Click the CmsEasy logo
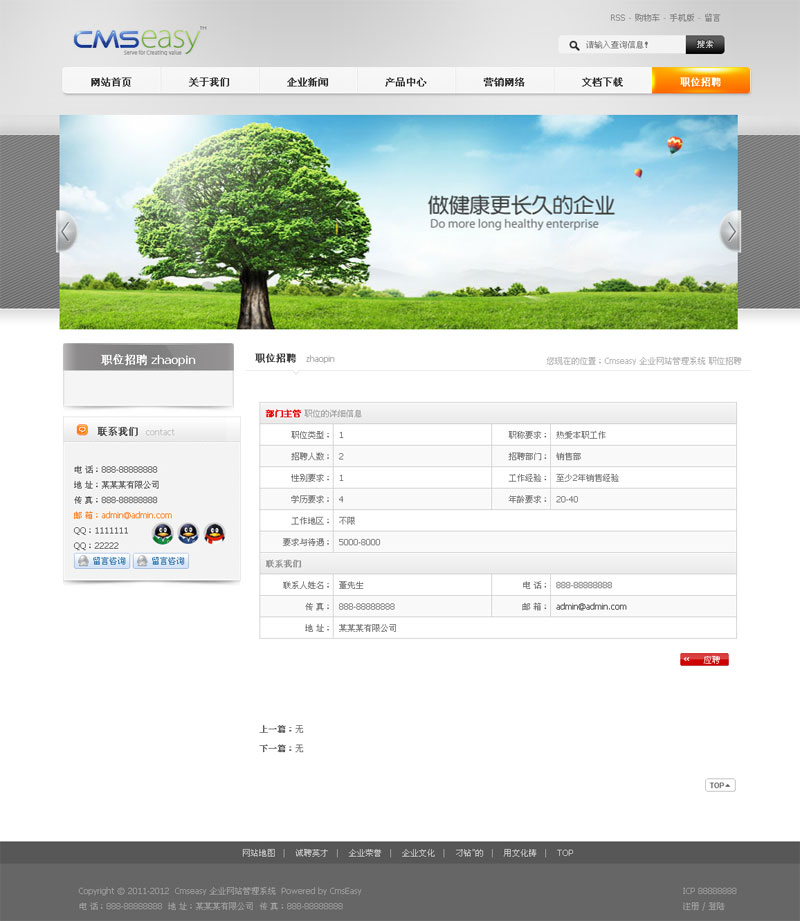The width and height of the screenshot is (800, 921). [x=139, y=41]
